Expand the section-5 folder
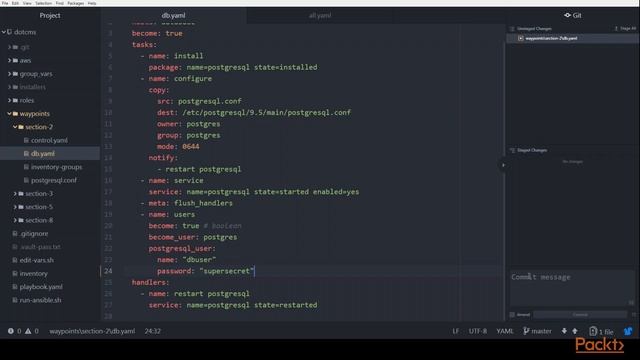This screenshot has height=360, width=640. [x=15, y=207]
